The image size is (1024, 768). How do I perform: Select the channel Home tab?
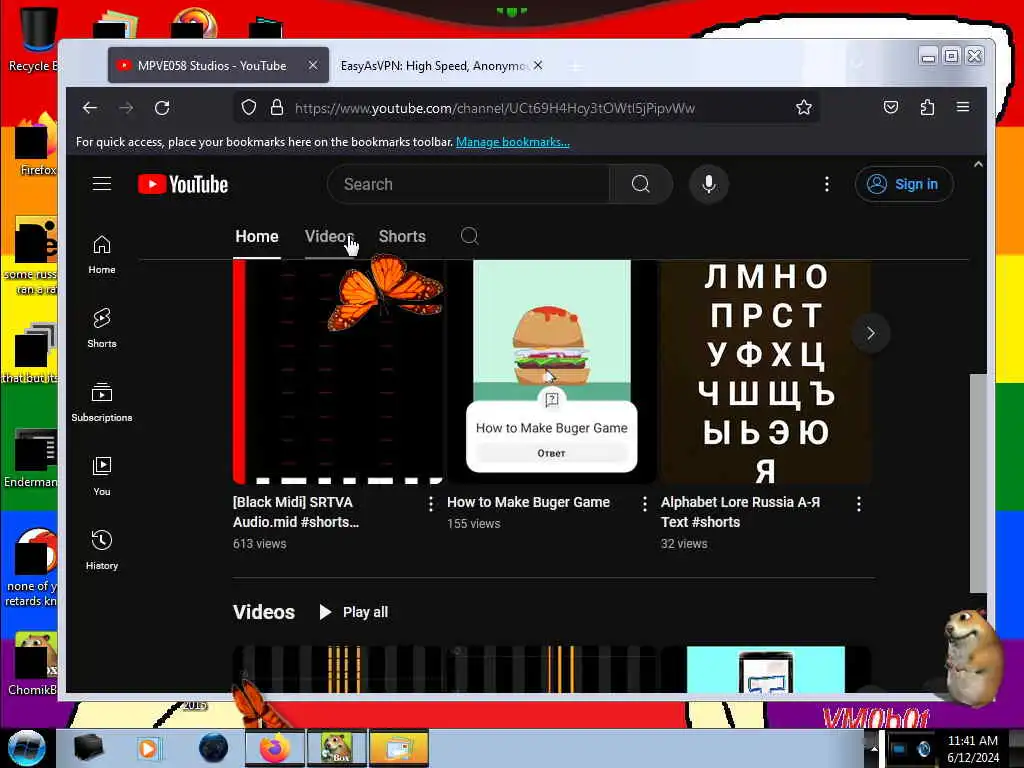tap(257, 236)
